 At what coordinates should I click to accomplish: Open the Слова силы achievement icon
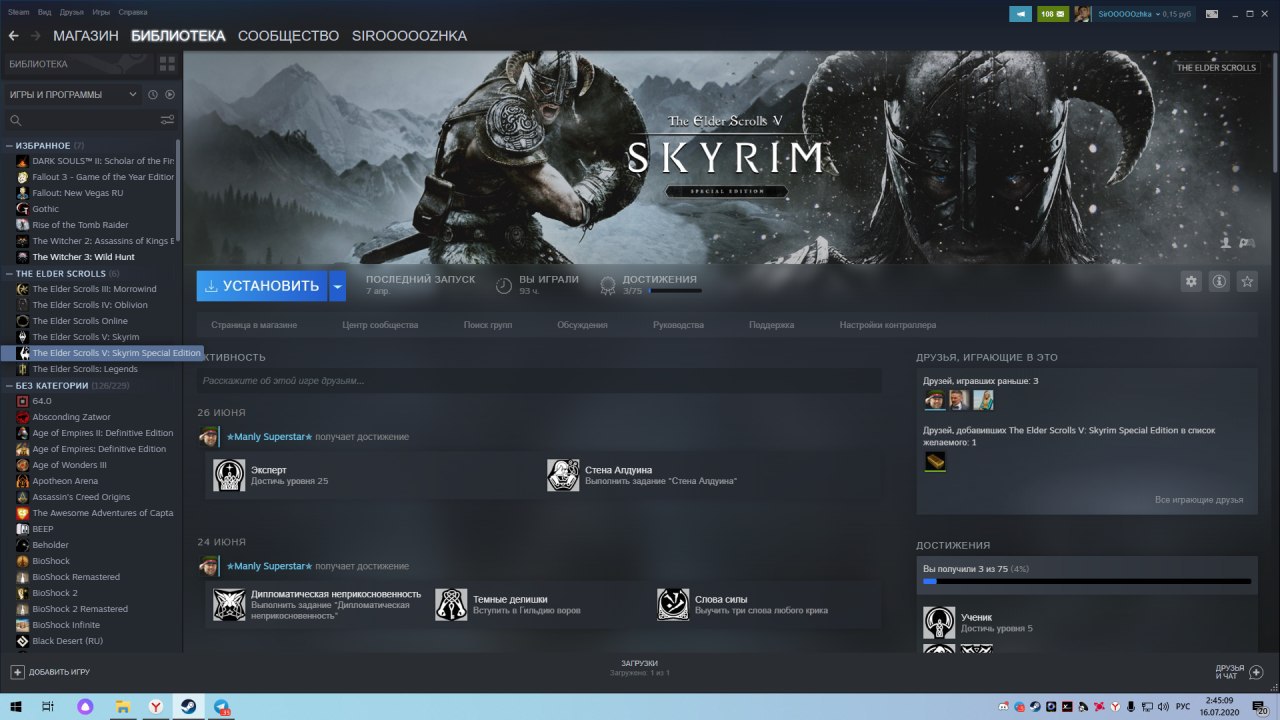pos(673,604)
